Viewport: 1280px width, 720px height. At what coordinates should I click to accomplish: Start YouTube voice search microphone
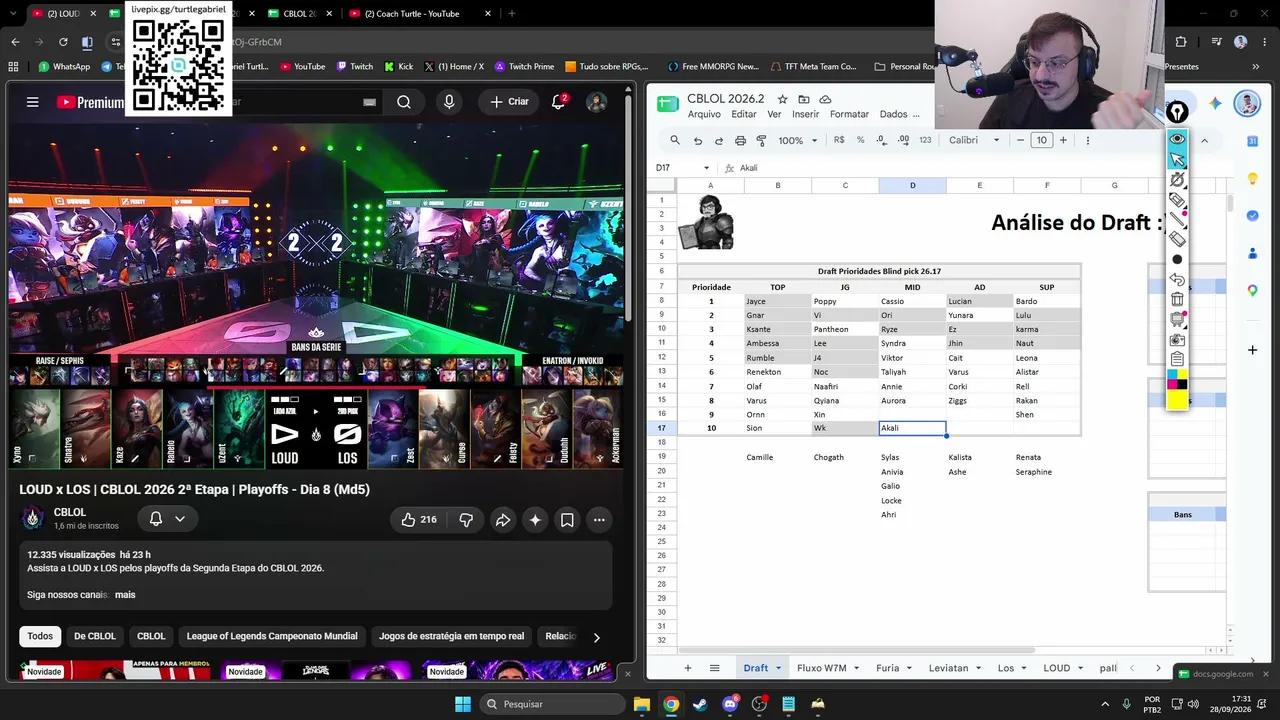(449, 102)
